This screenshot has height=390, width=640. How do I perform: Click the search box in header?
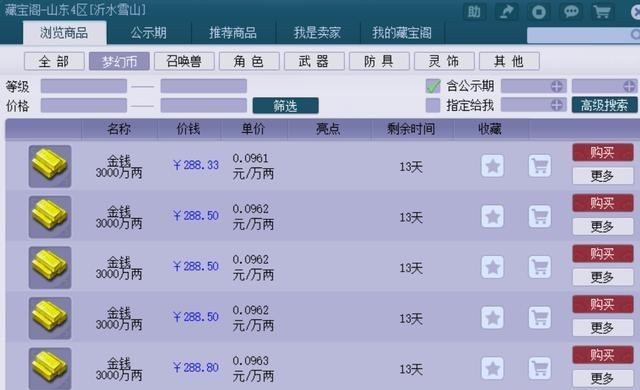coord(583,35)
